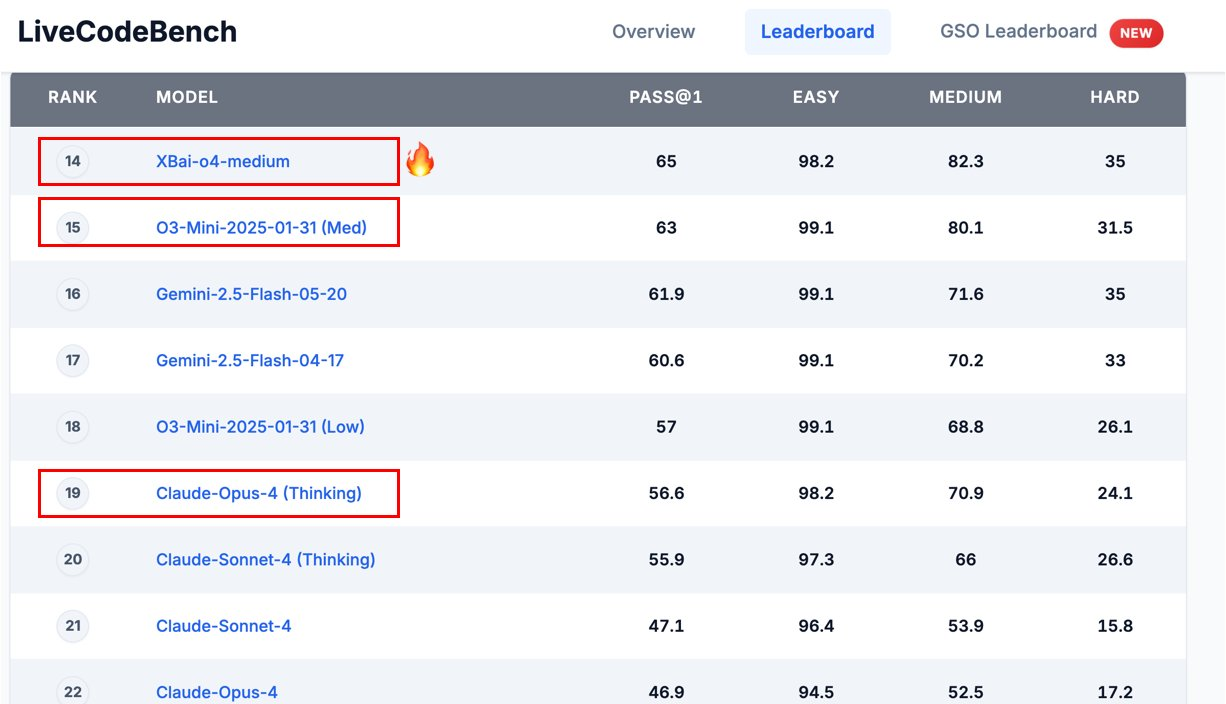Open the GSO Leaderboard tab
This screenshot has height=704, width=1226.
tap(1018, 32)
